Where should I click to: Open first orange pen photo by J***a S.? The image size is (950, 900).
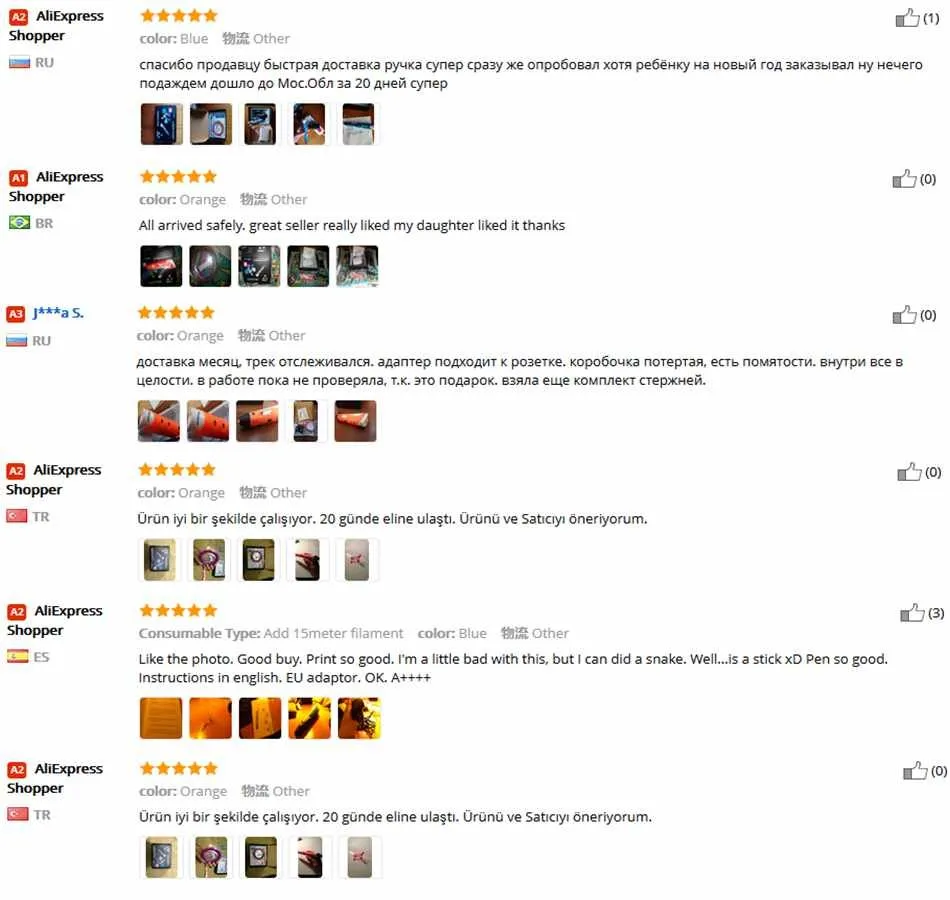[x=159, y=421]
